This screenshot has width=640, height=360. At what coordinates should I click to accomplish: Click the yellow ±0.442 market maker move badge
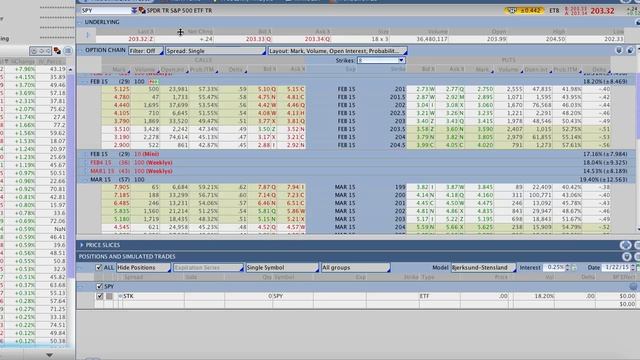[x=524, y=11]
